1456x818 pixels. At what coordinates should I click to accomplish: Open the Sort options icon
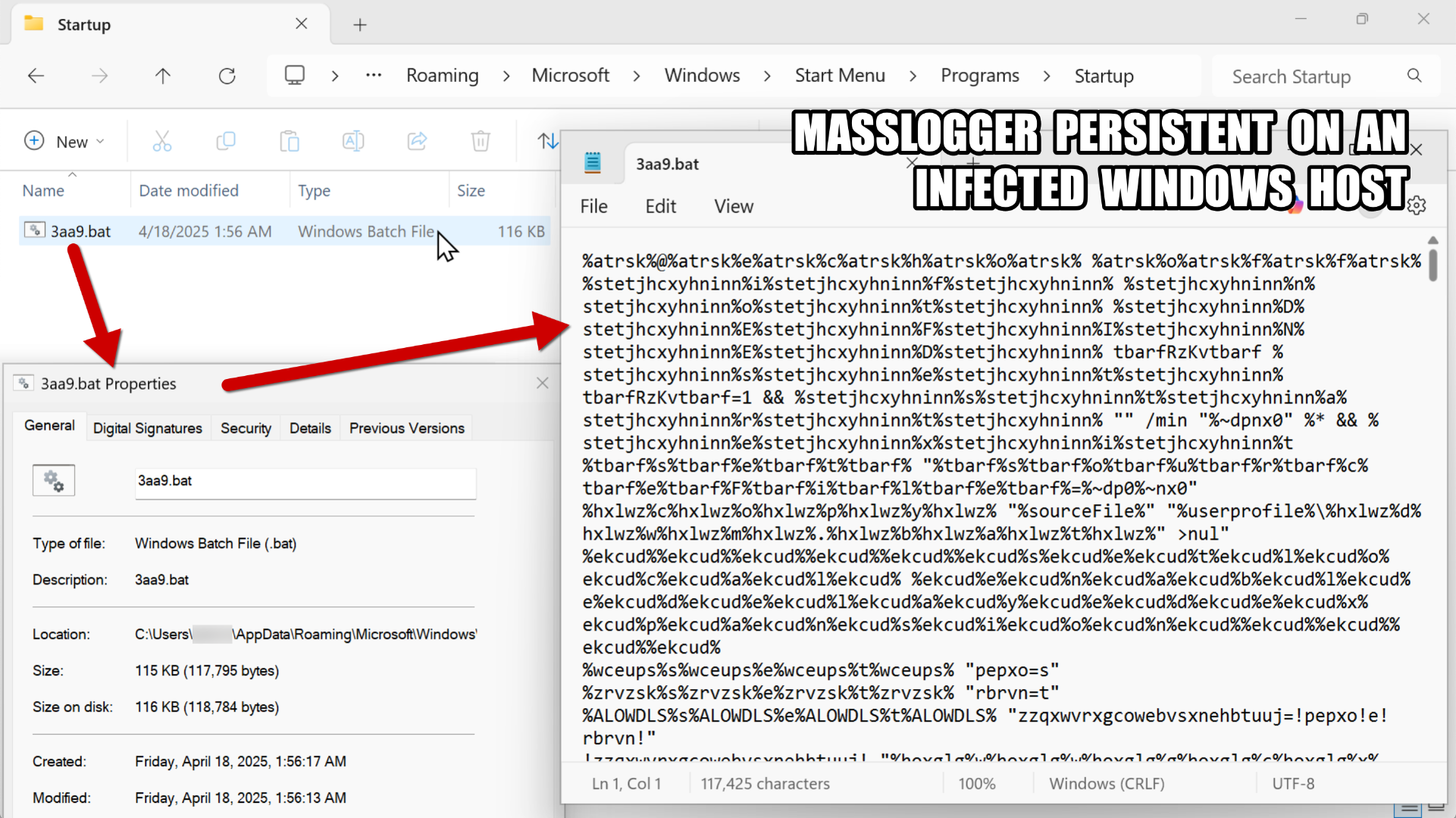click(547, 141)
